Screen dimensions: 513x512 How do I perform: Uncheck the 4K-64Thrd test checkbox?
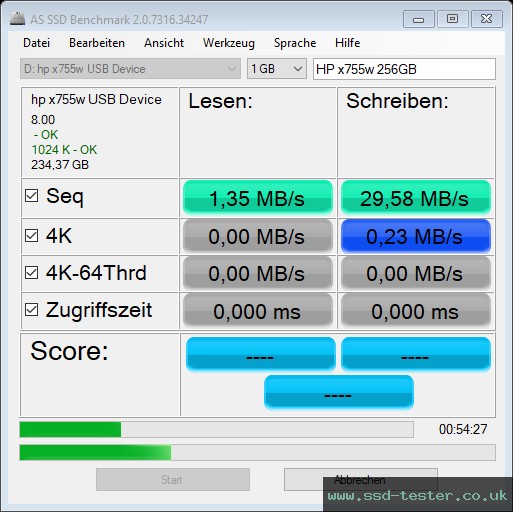(31, 273)
